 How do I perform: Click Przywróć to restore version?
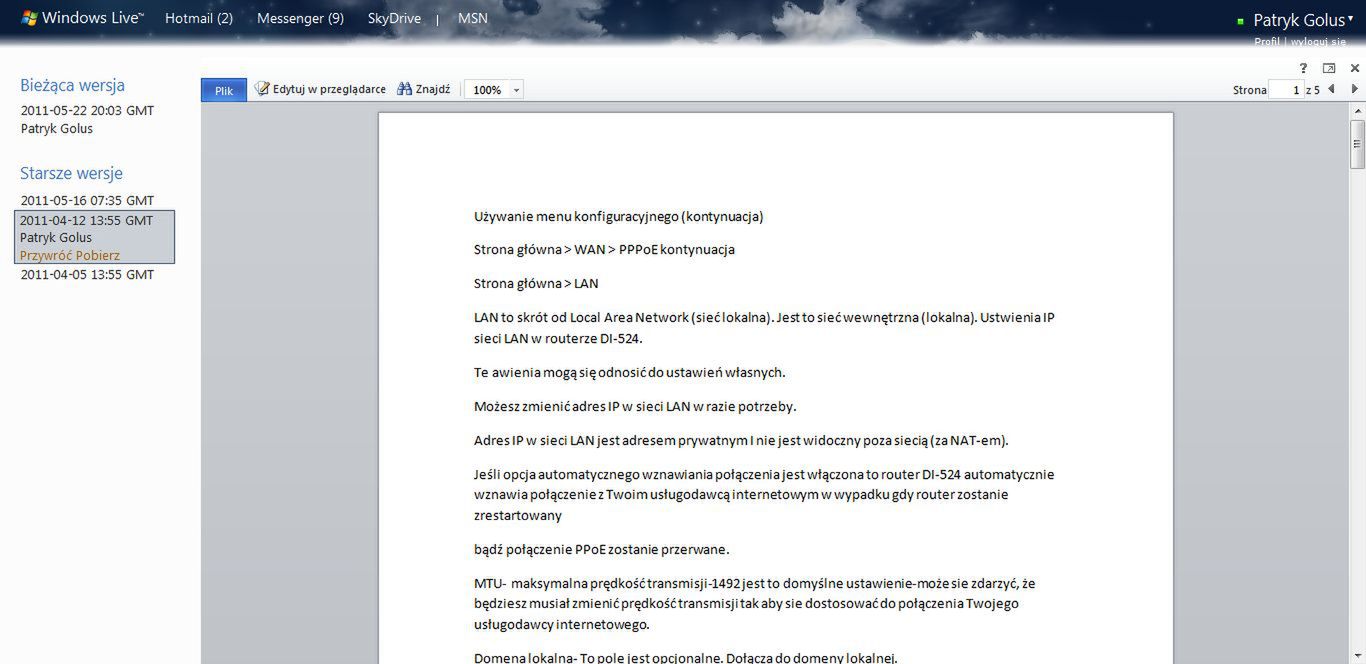click(44, 255)
